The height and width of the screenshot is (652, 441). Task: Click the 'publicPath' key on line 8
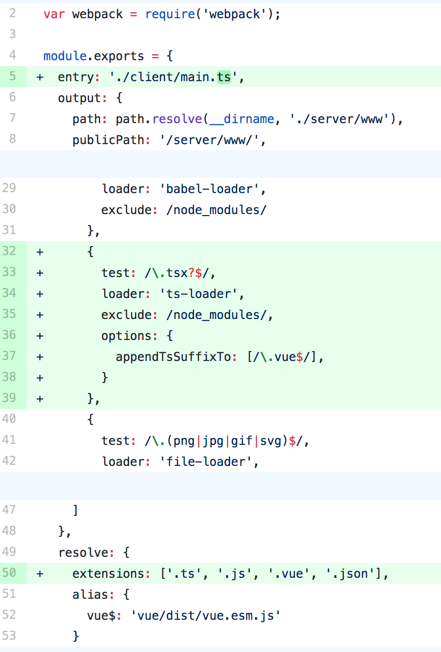click(x=108, y=140)
